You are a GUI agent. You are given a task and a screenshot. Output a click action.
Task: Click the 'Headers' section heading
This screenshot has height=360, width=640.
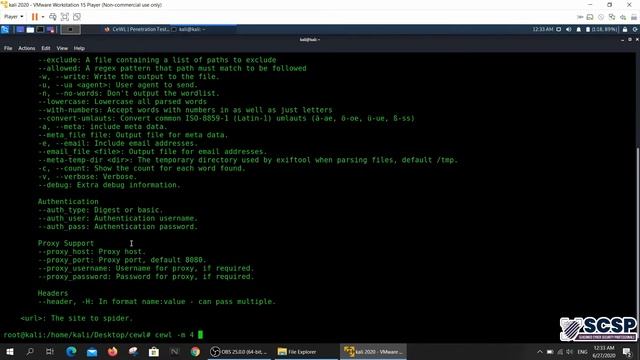(x=53, y=293)
